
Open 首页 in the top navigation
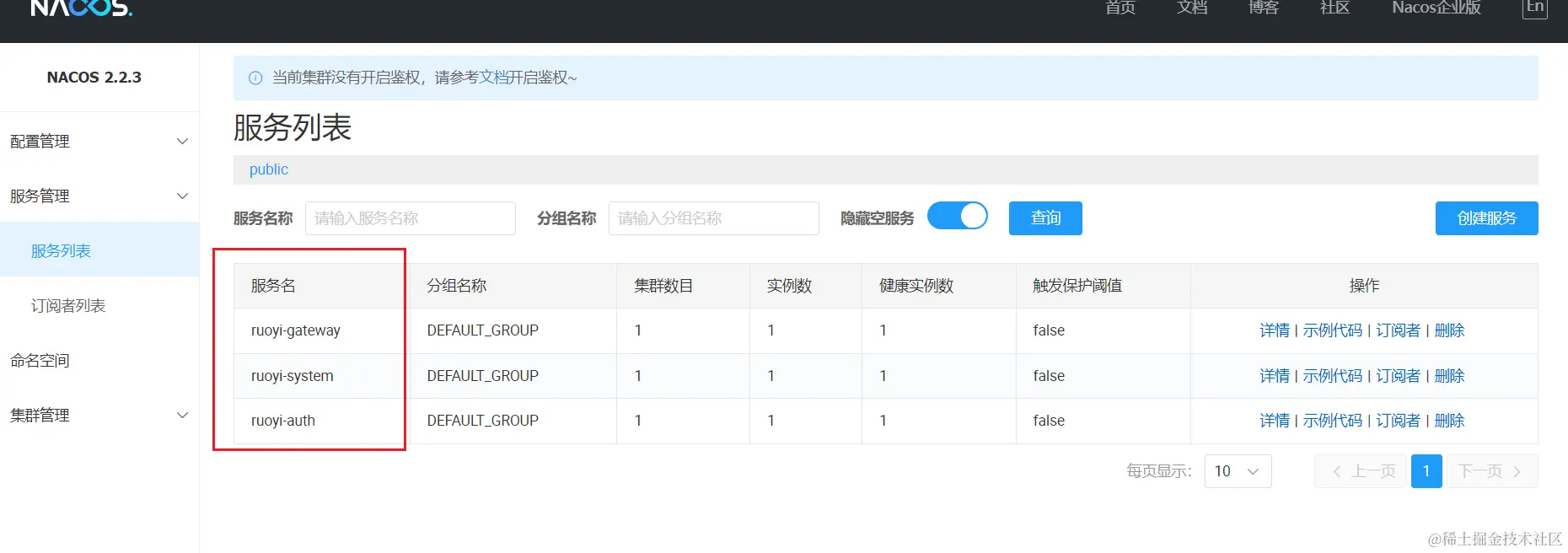[1120, 8]
